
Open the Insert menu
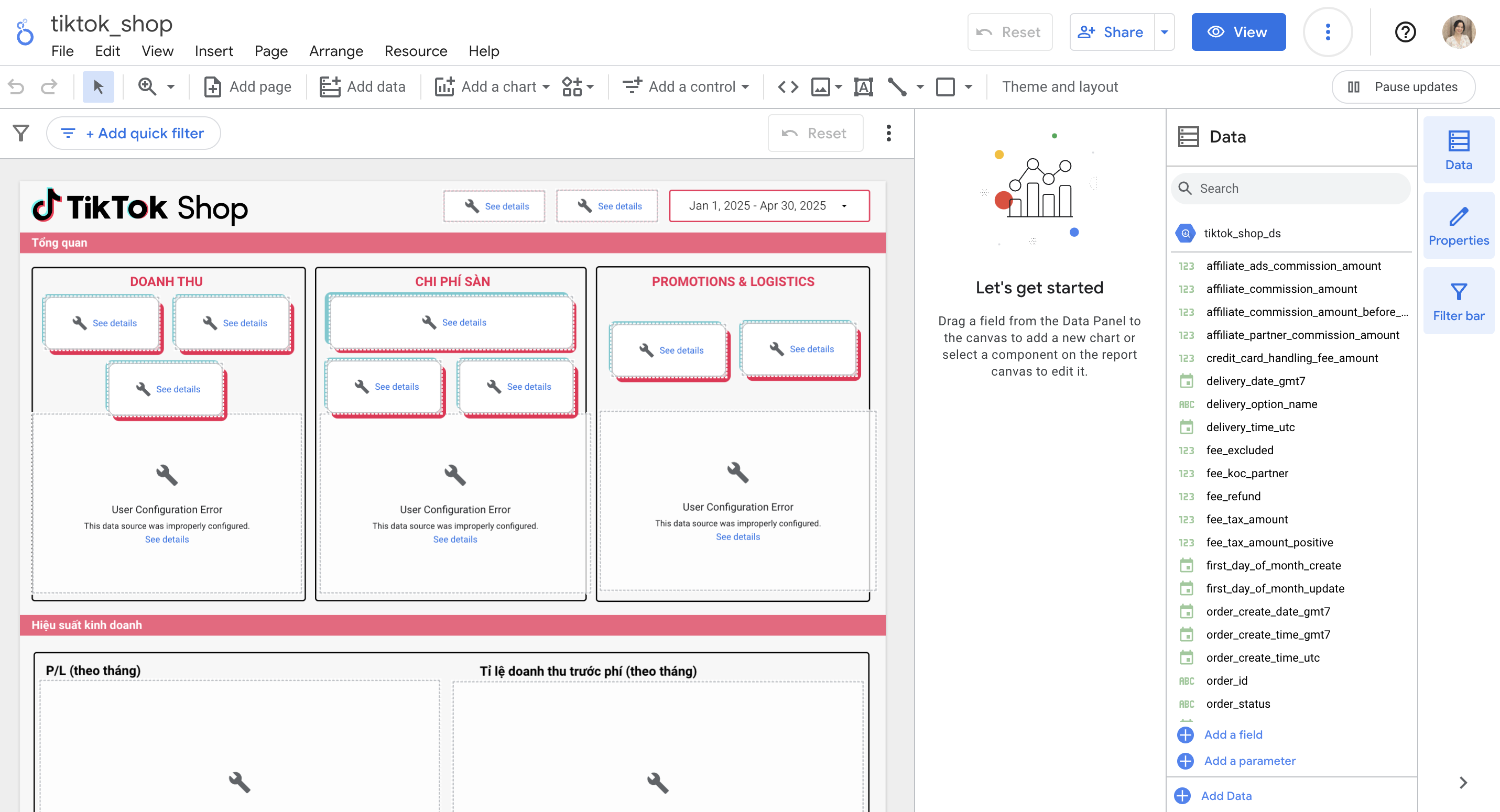click(x=214, y=51)
